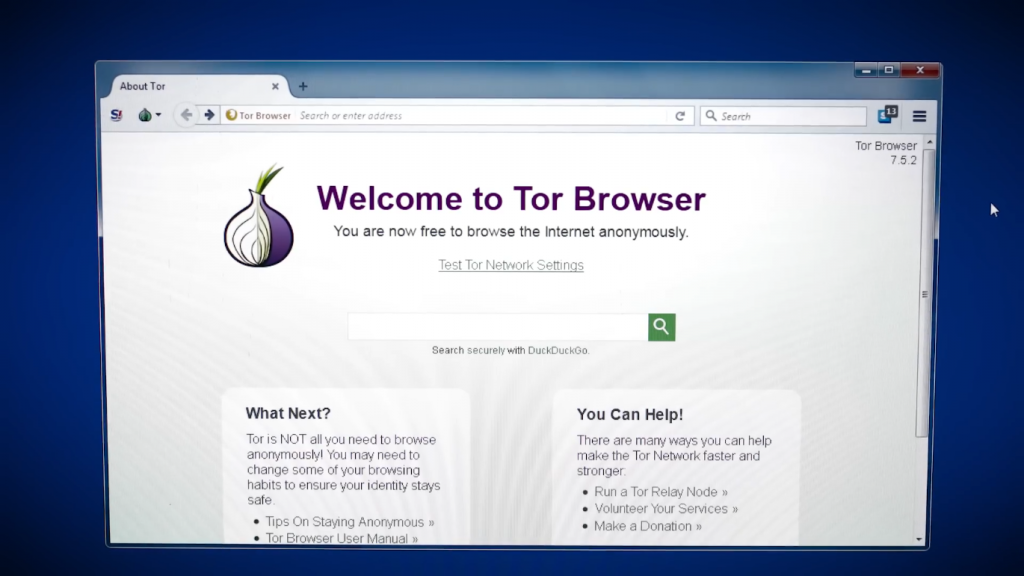Click Search securely with DuckDuckGo text
This screenshot has width=1024, height=576.
510,351
